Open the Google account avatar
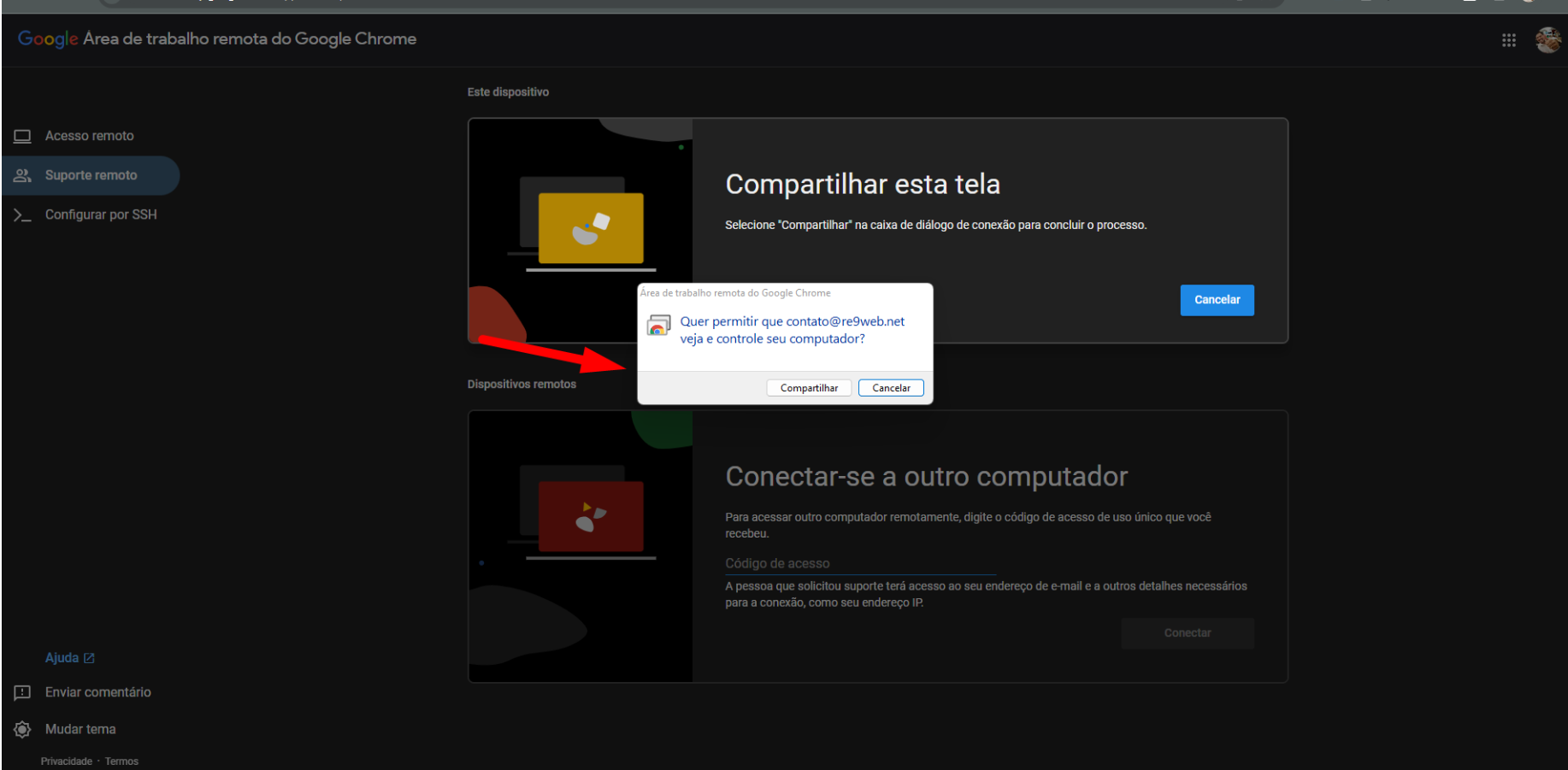This screenshot has width=1568, height=770. [x=1548, y=39]
